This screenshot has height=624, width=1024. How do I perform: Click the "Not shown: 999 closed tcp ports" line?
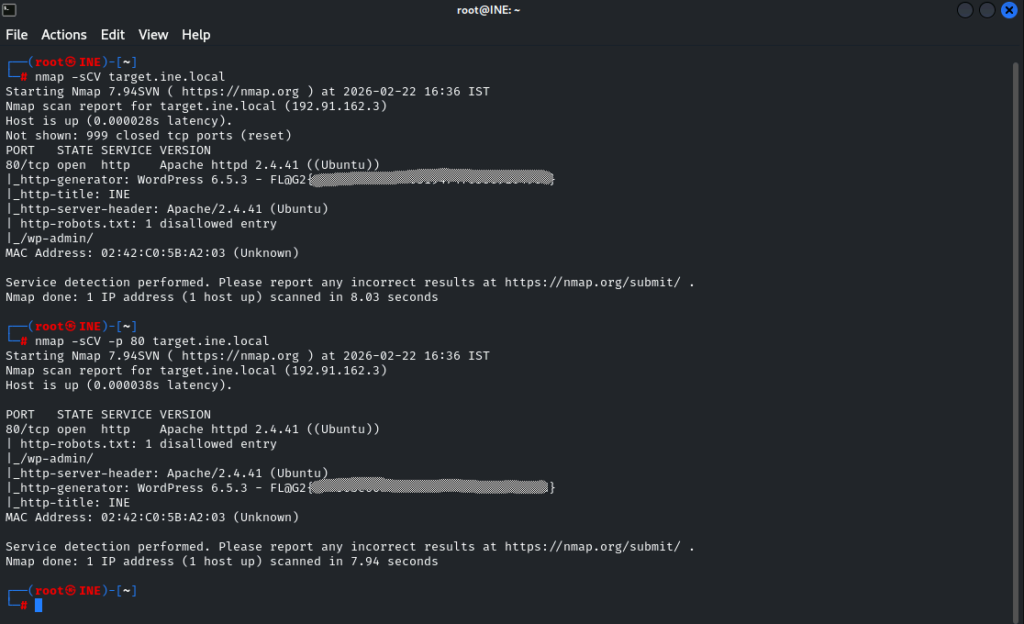click(148, 135)
